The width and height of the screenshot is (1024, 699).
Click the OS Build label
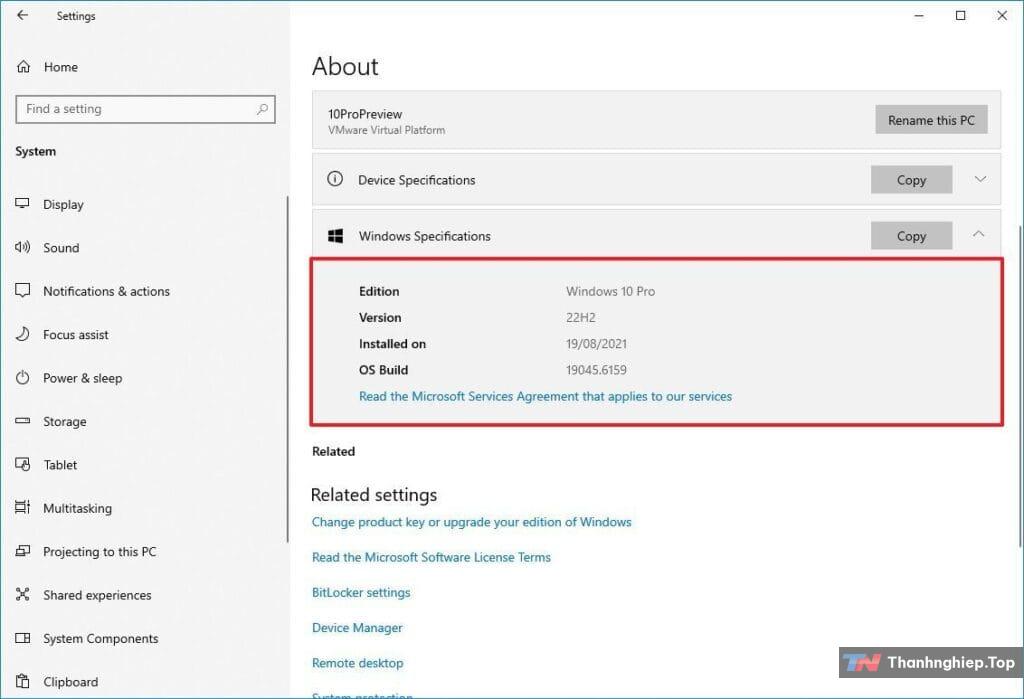[383, 370]
